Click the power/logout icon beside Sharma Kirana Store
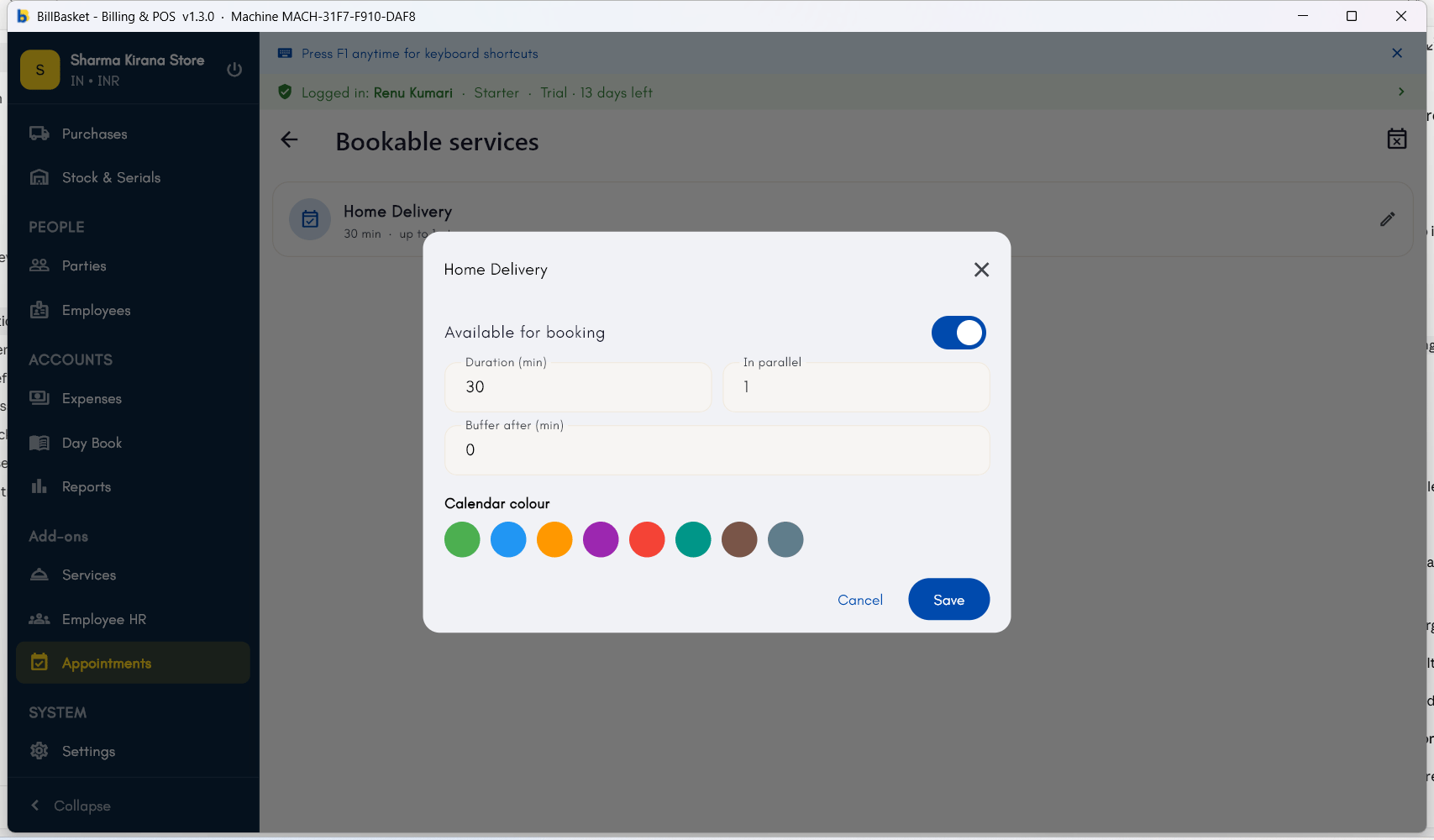 click(x=234, y=70)
